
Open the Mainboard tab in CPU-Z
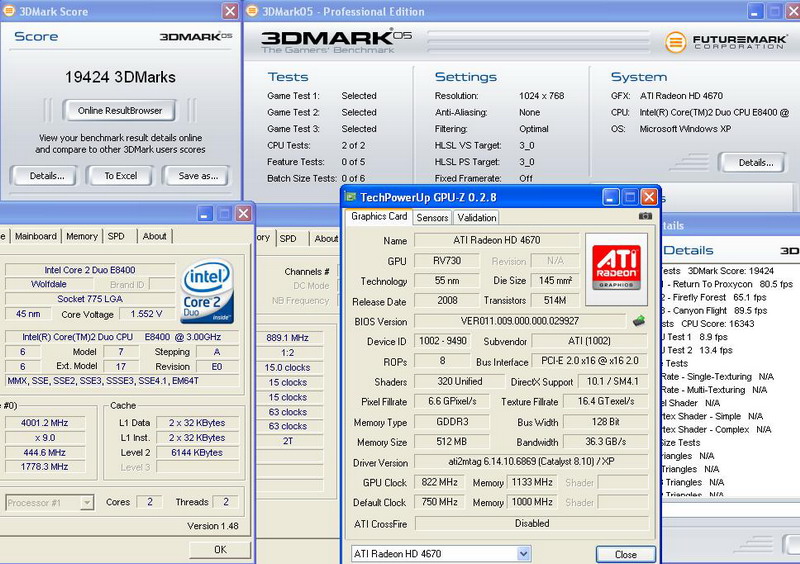[x=36, y=236]
